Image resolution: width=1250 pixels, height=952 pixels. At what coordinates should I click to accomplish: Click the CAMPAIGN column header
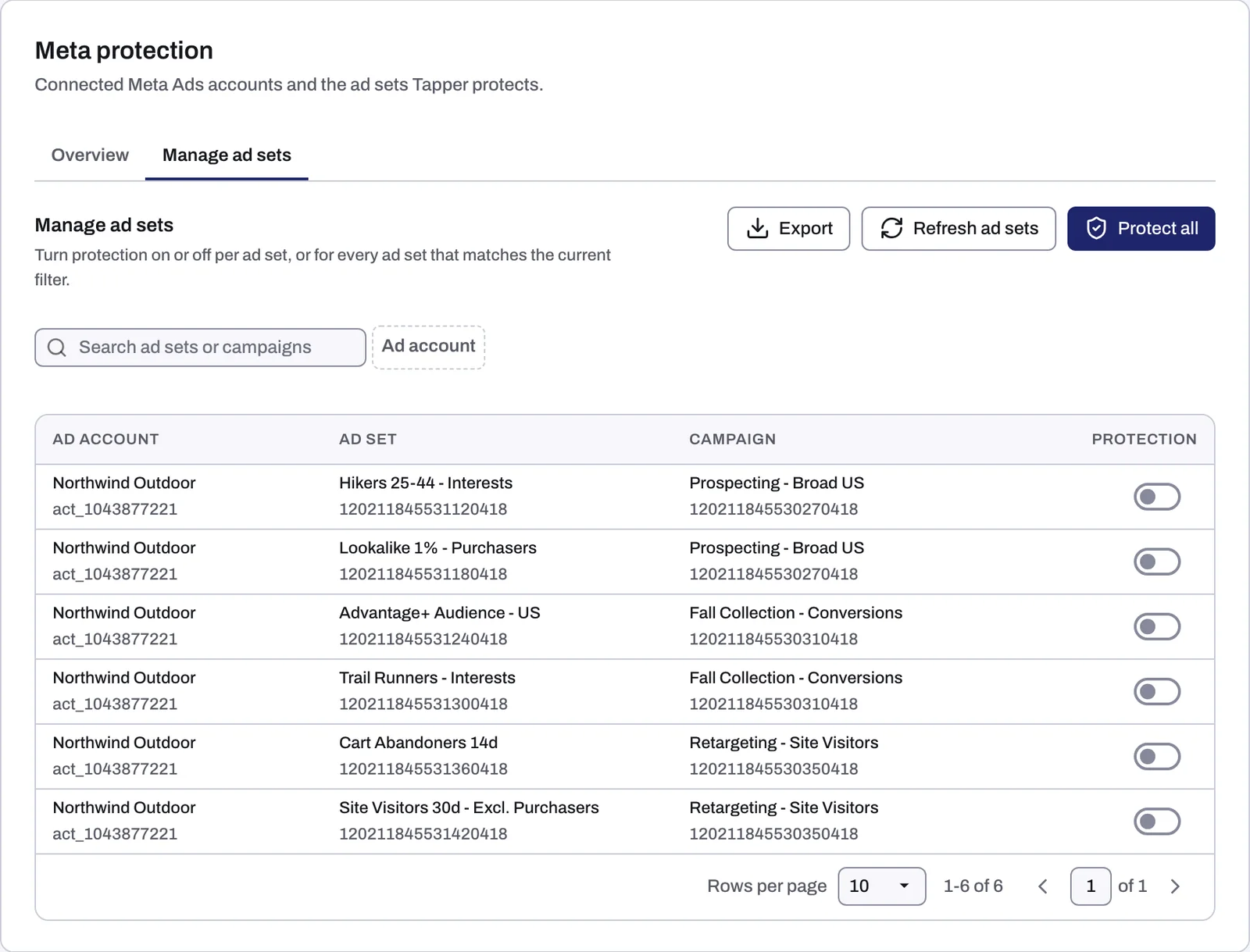click(732, 439)
